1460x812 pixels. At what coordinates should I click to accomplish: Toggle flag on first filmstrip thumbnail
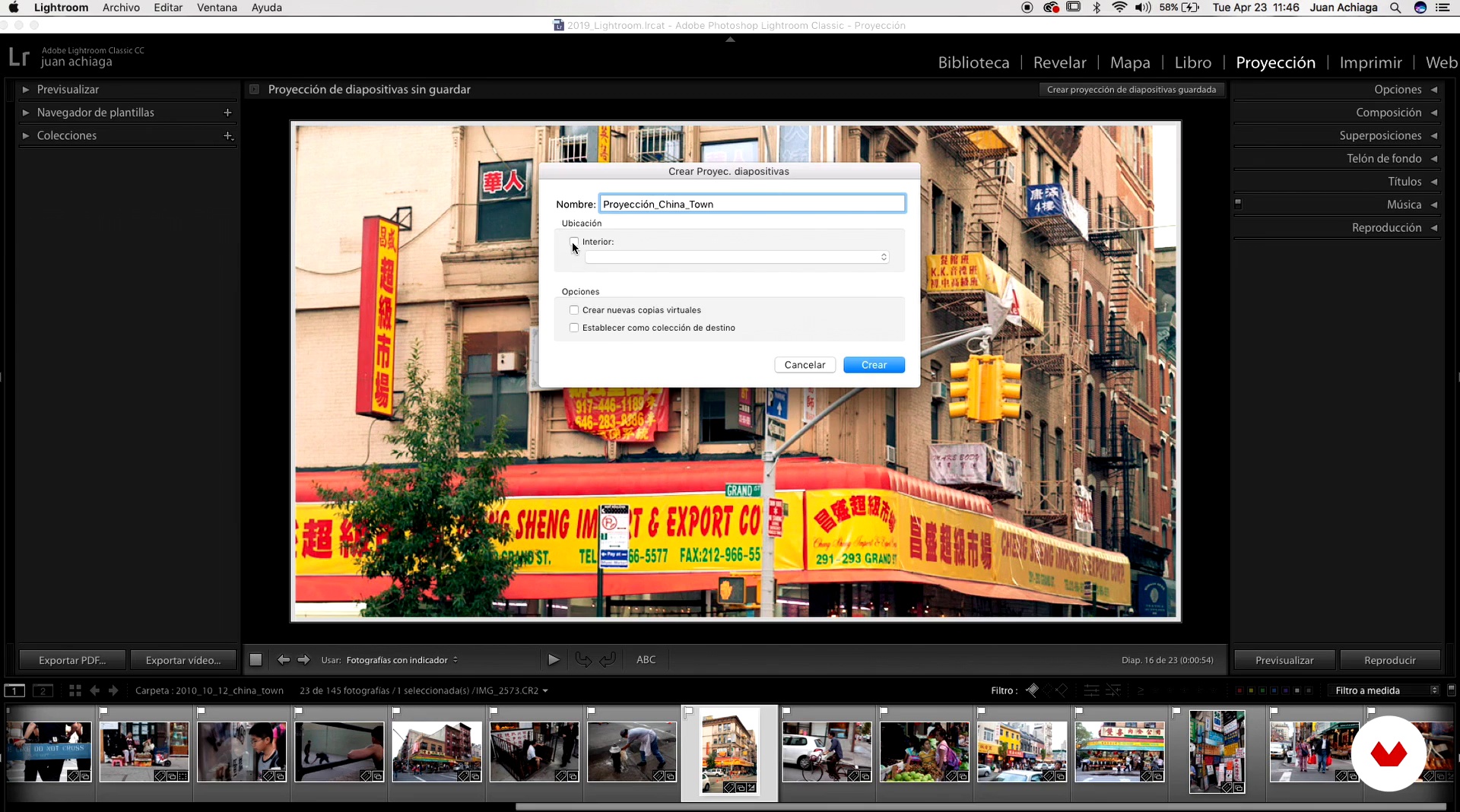click(8, 711)
